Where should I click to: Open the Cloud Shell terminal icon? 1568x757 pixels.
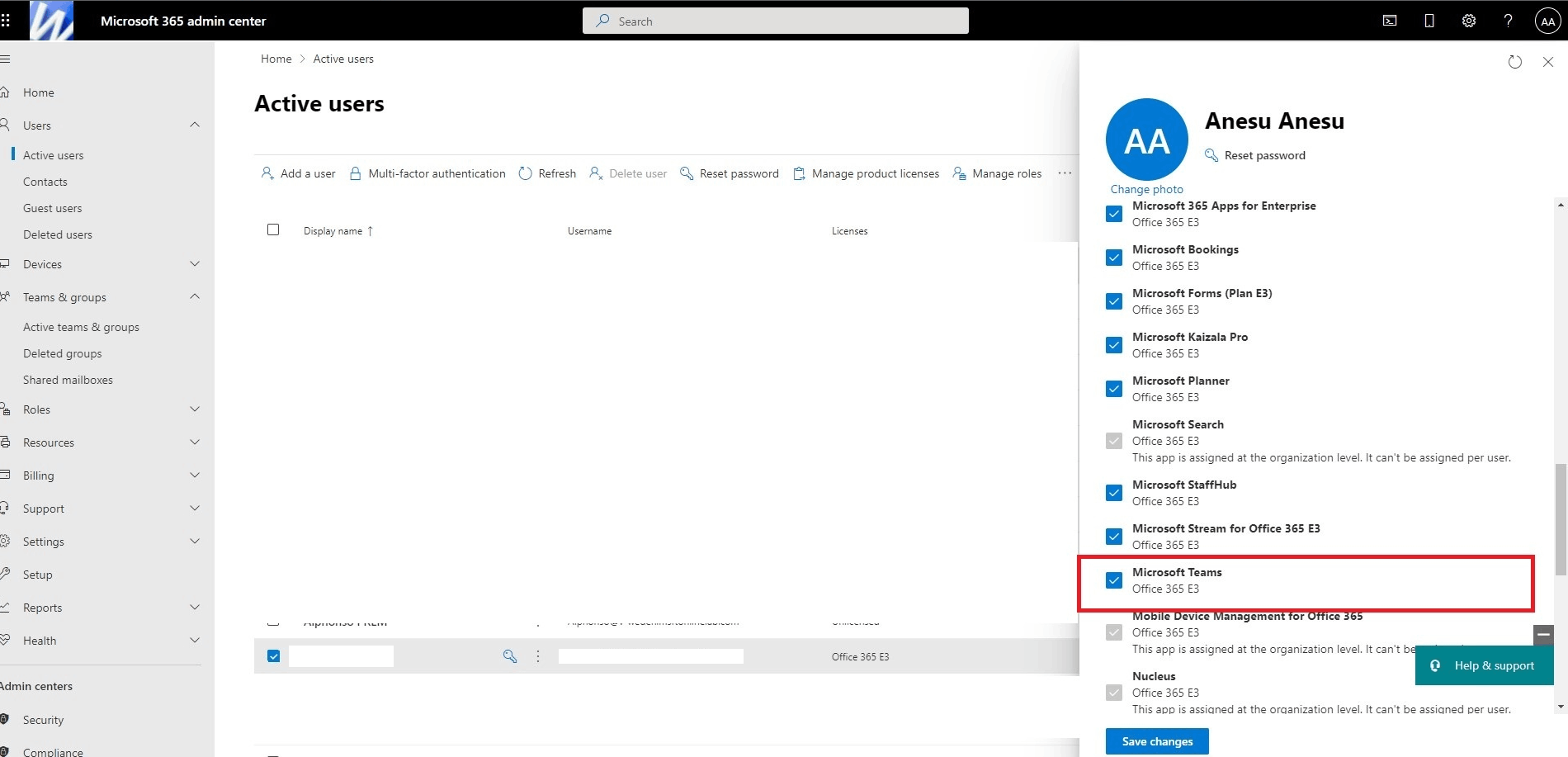click(1390, 21)
